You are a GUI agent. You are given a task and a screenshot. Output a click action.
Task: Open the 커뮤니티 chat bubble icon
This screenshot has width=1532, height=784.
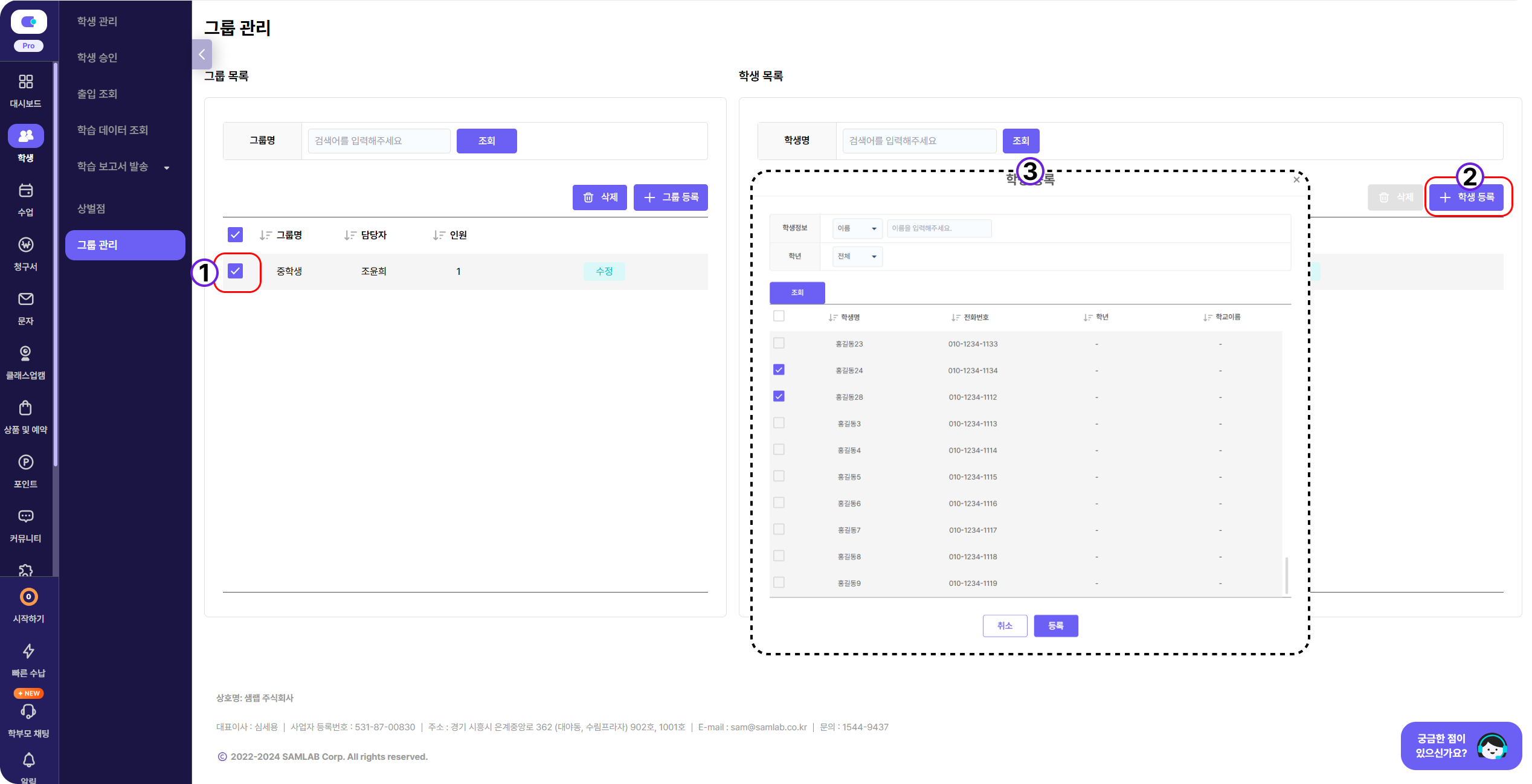(x=25, y=517)
